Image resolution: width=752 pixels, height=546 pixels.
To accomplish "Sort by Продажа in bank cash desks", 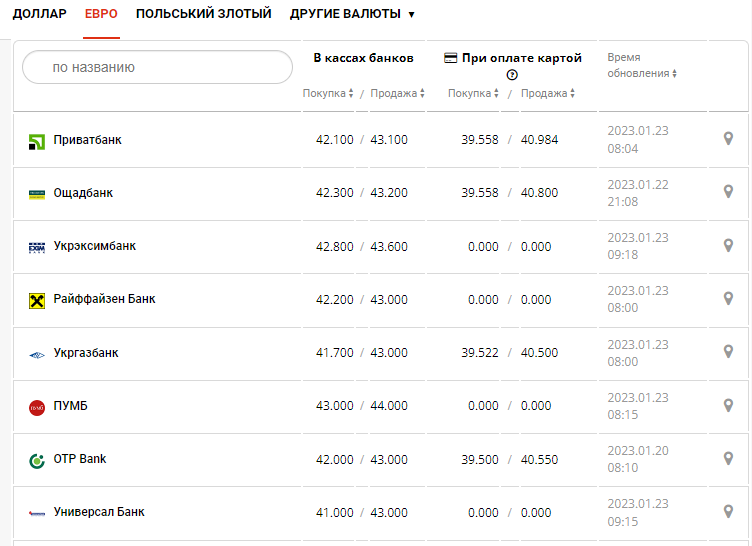I will 397,93.
